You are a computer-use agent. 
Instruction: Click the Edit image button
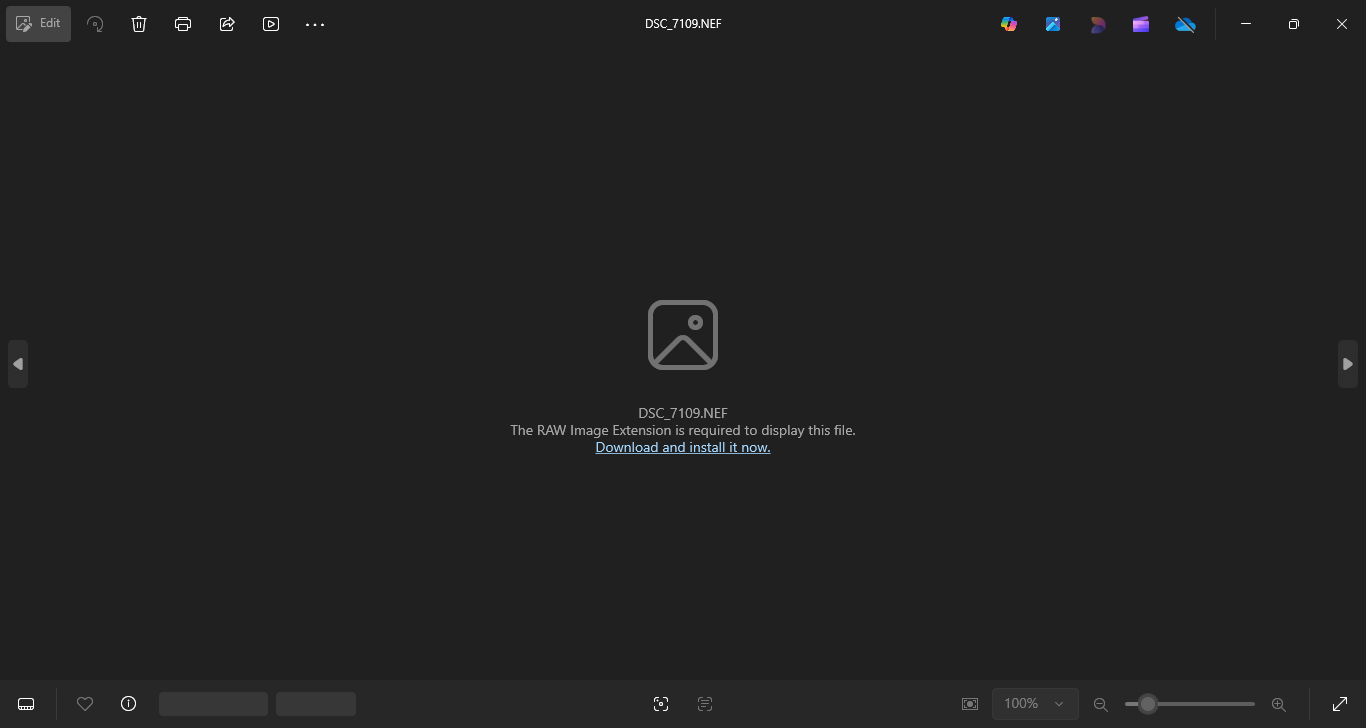[x=38, y=24]
